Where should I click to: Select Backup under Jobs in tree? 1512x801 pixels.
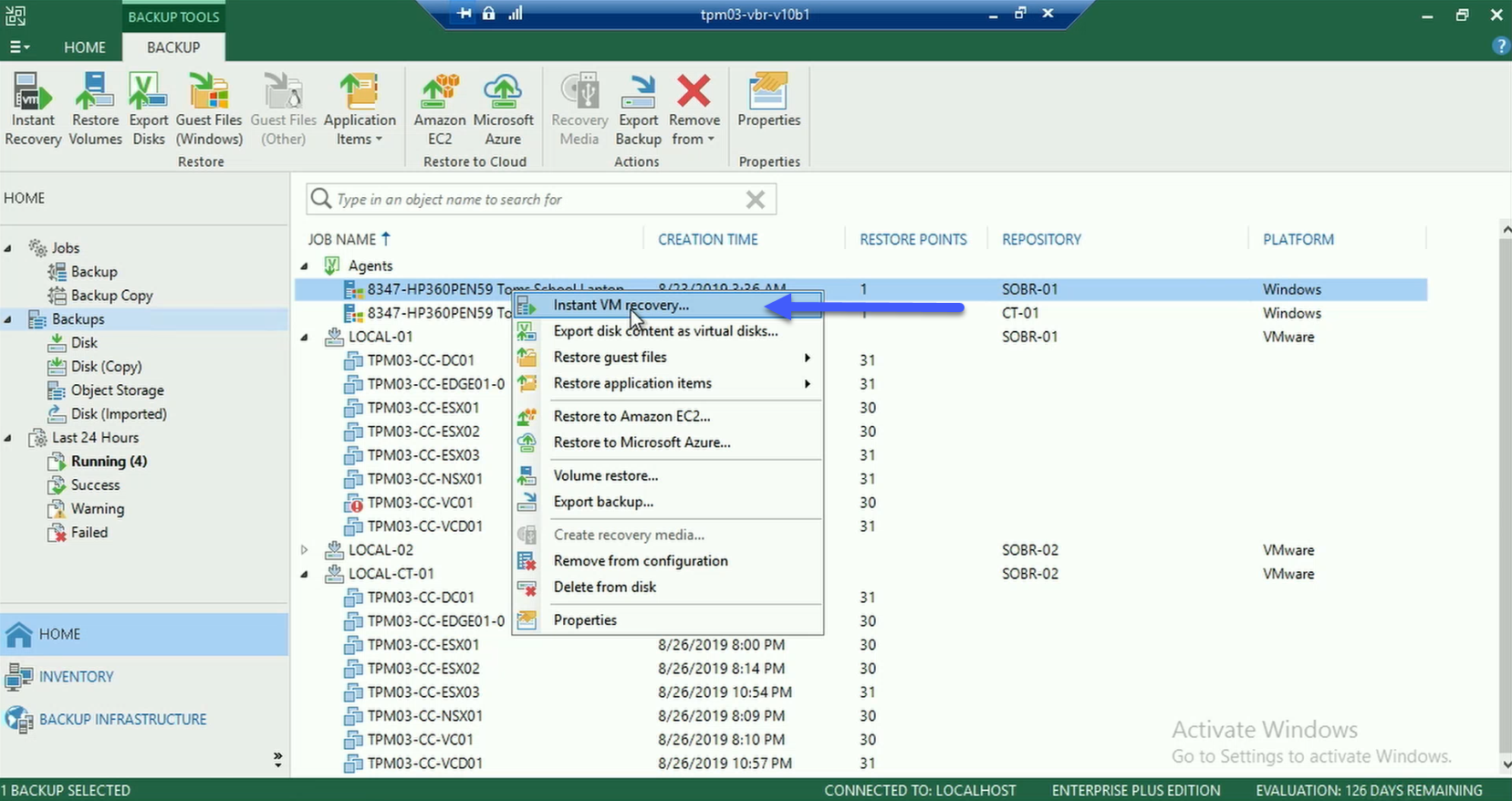[x=94, y=272]
